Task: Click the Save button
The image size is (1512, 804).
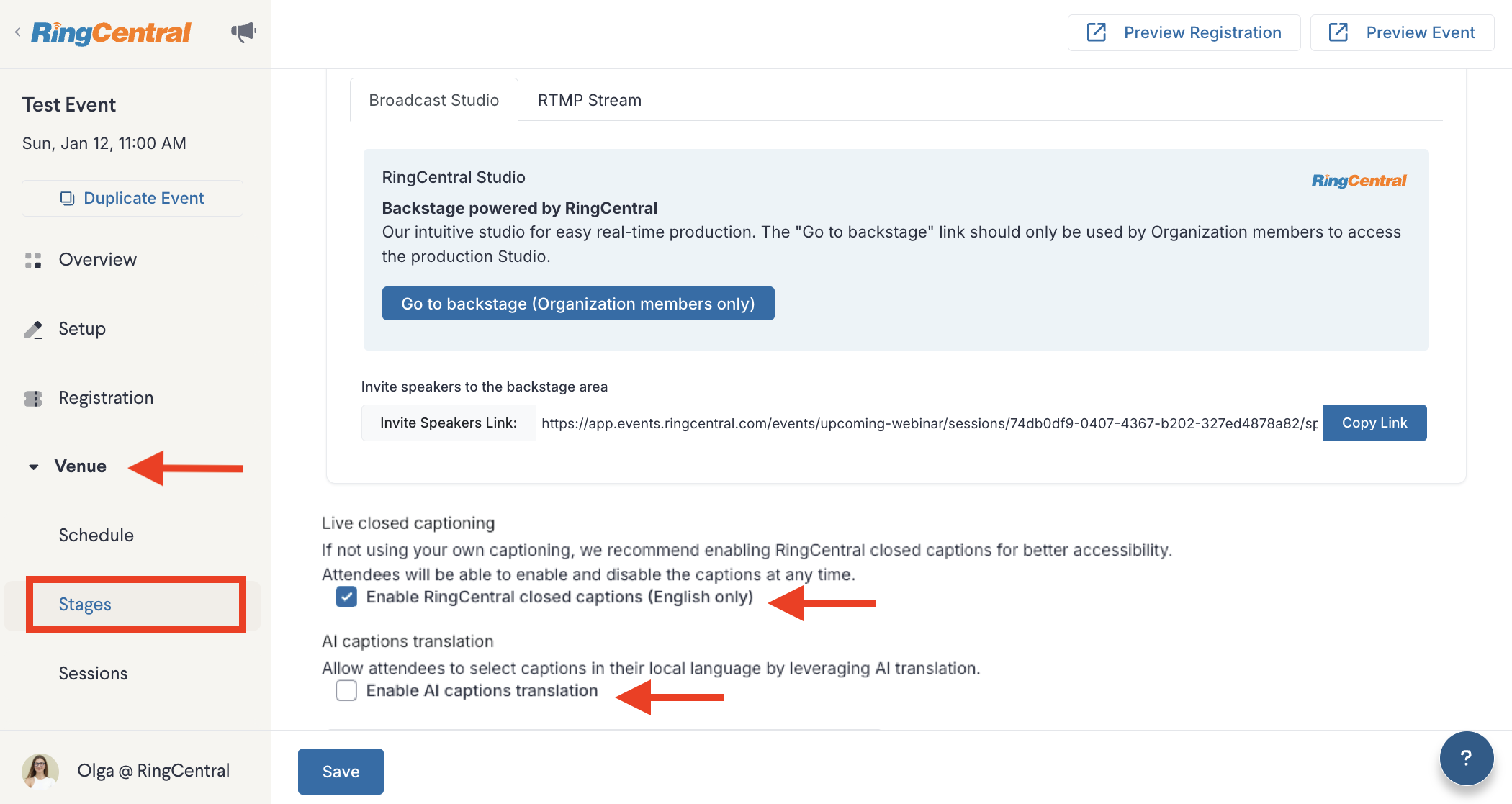Action: tap(341, 772)
